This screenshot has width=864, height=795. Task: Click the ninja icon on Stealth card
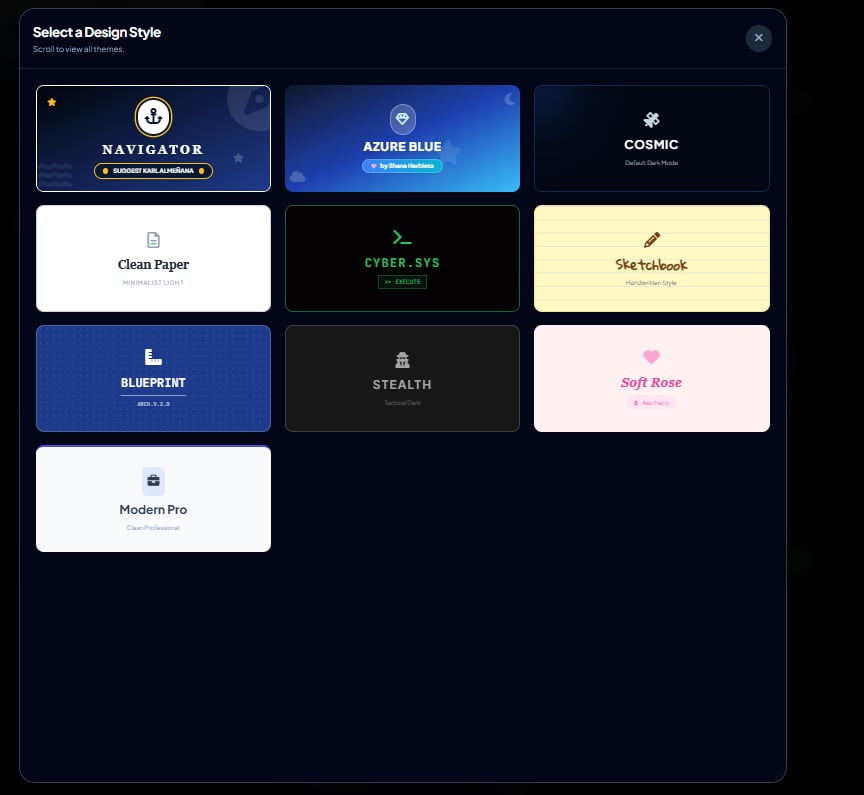(402, 360)
